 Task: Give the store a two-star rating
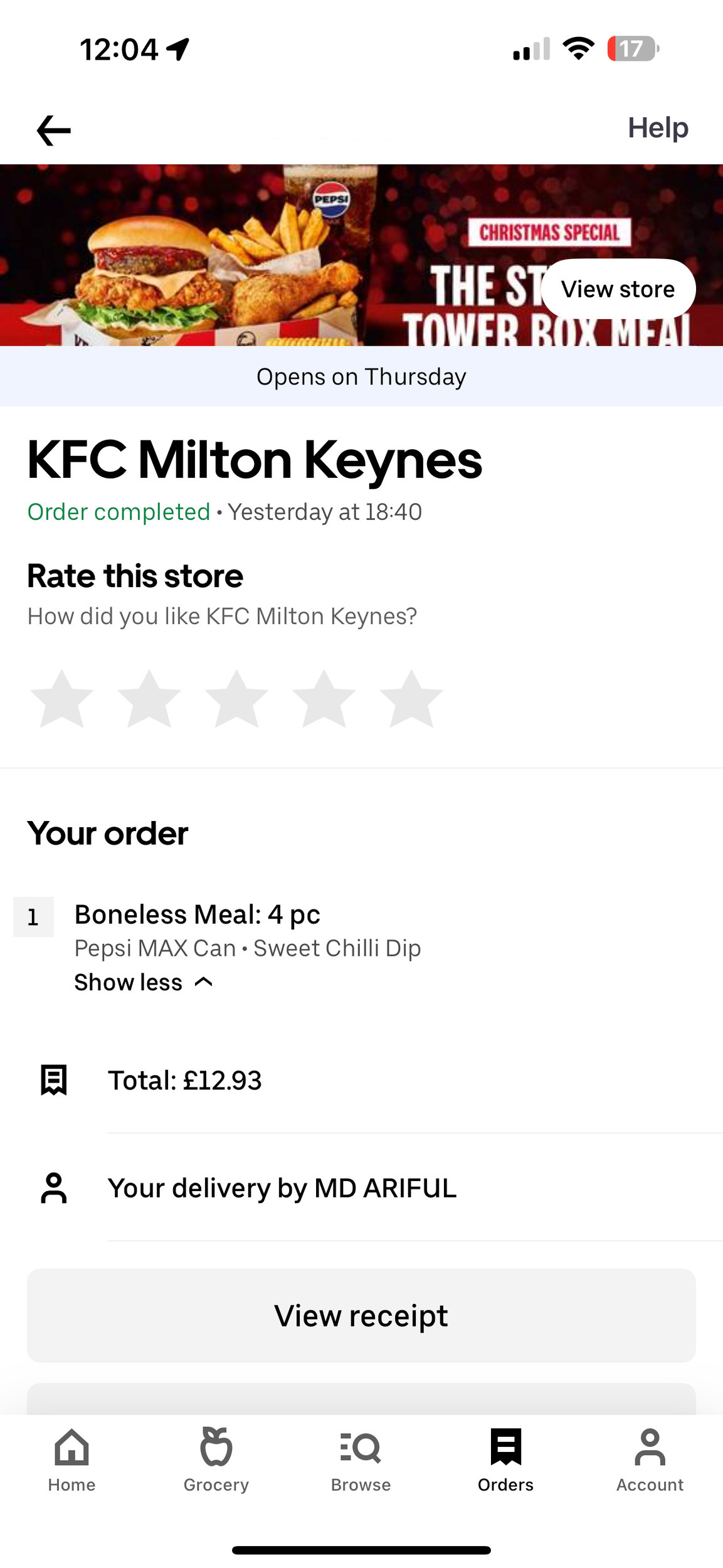[149, 699]
